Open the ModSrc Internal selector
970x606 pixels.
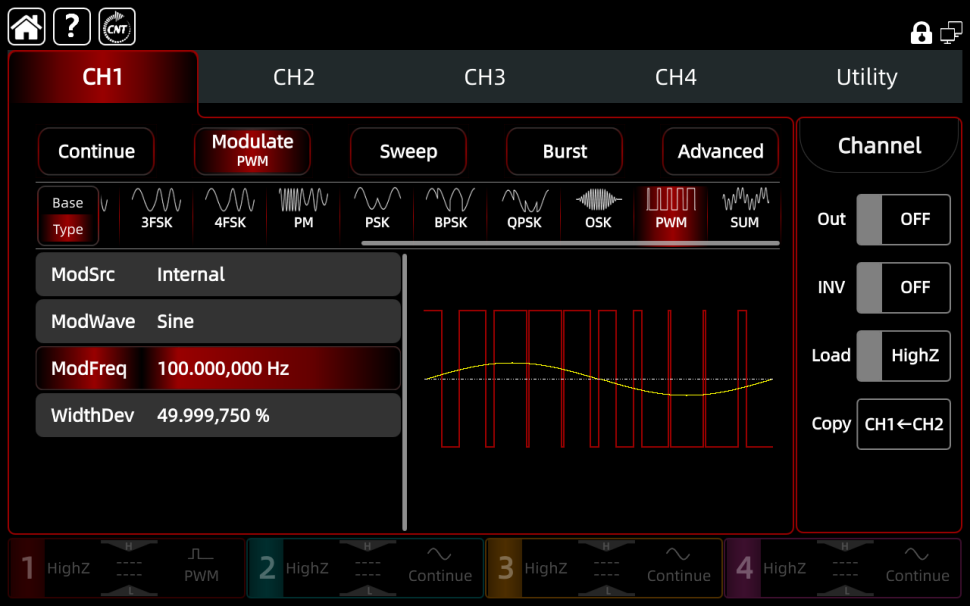218,274
